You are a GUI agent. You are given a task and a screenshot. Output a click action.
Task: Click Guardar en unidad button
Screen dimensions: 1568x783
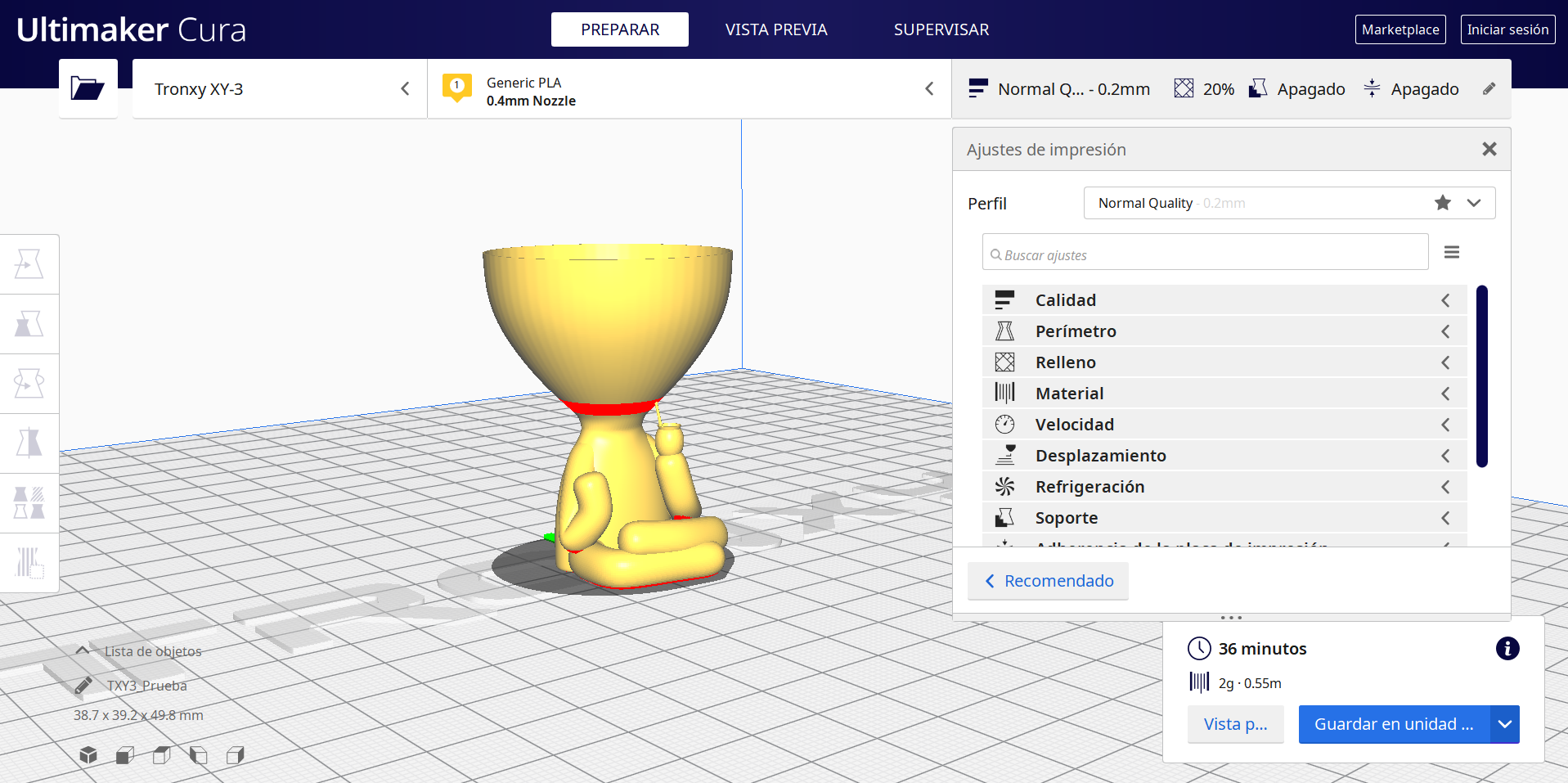point(1394,724)
